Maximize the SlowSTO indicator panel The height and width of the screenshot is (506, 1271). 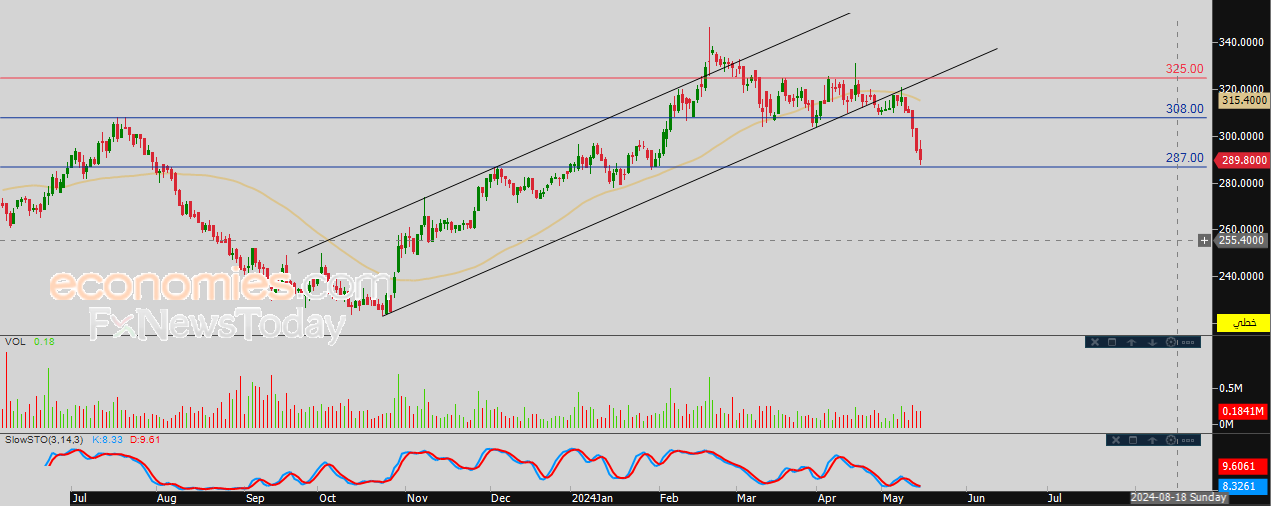point(1133,440)
